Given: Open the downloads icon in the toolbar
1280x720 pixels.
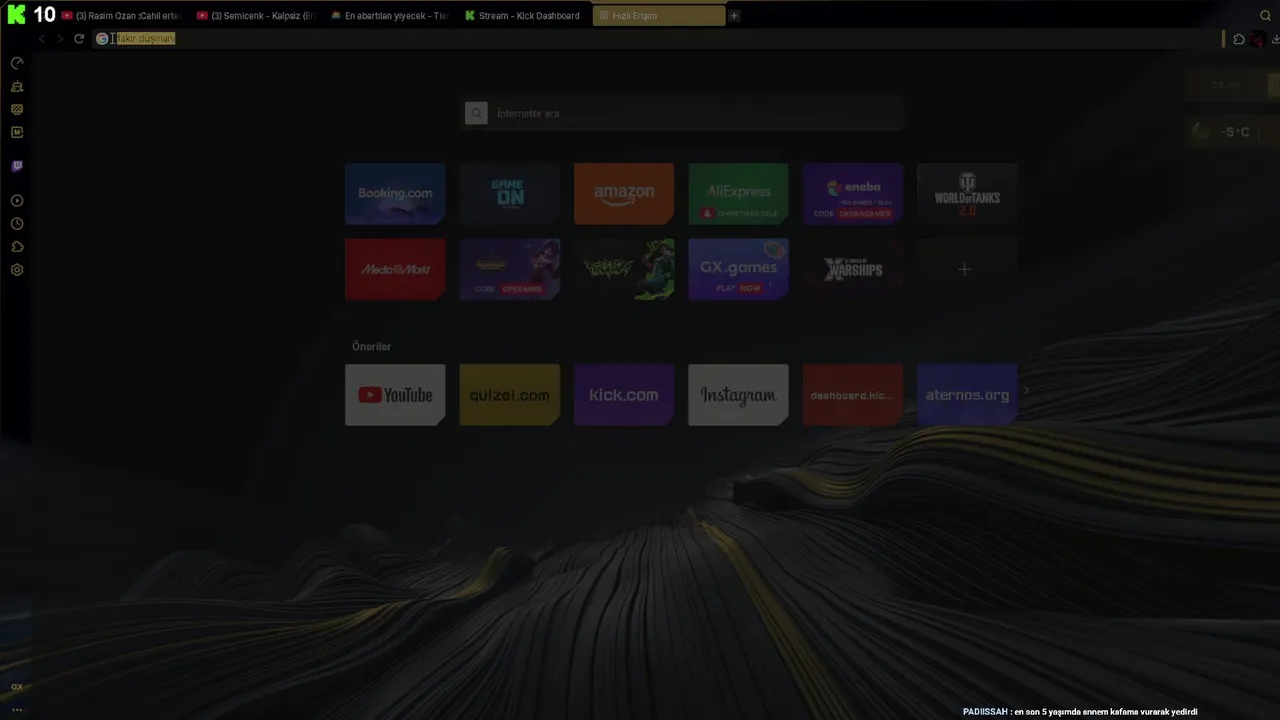Looking at the screenshot, I should point(1276,39).
